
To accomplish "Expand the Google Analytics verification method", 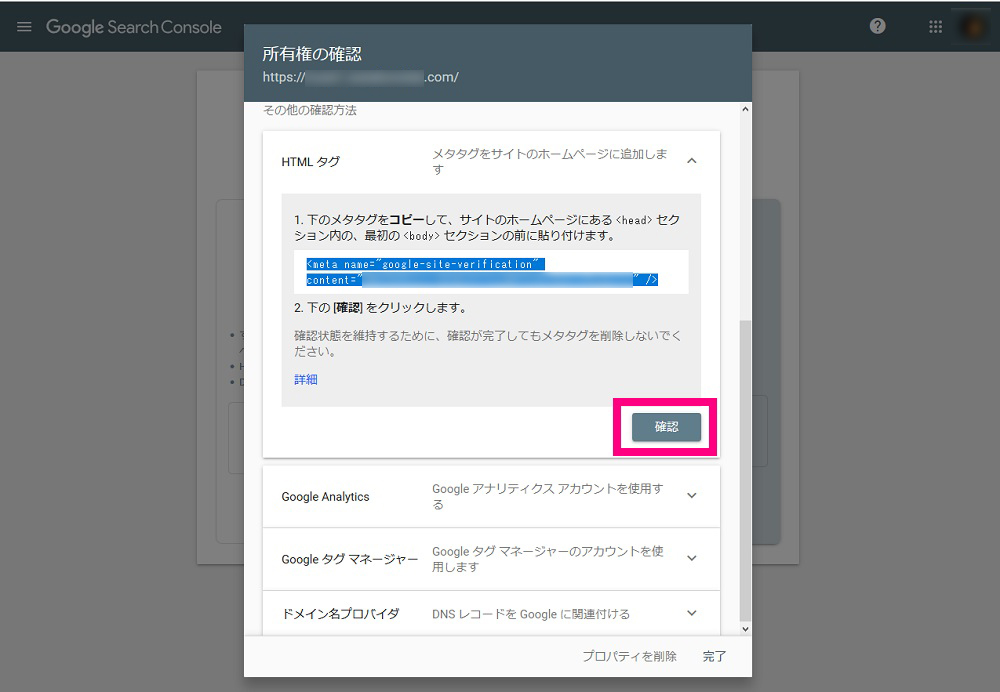I will click(x=692, y=496).
